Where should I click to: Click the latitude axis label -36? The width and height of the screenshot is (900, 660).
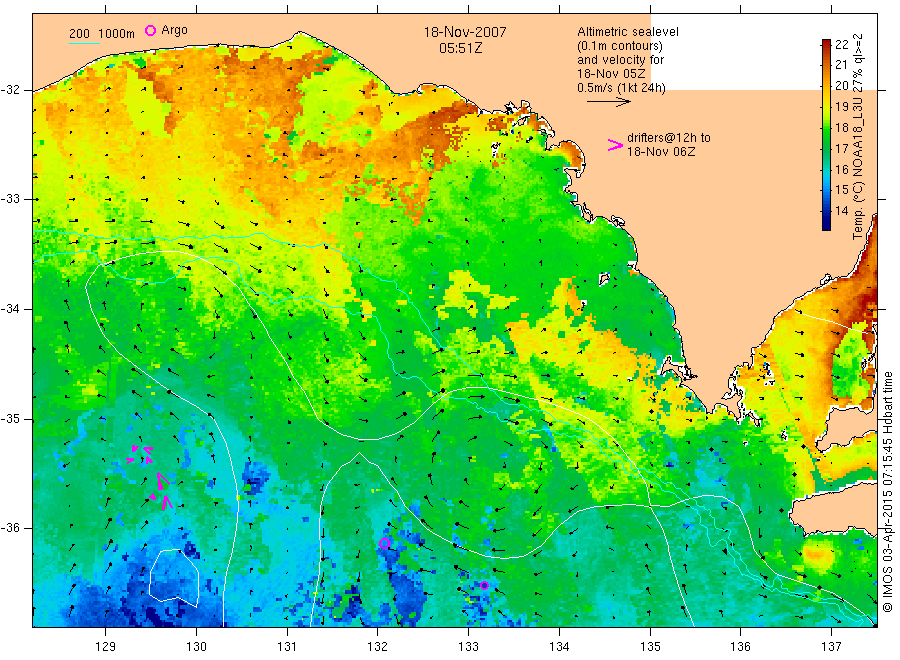[x=10, y=527]
